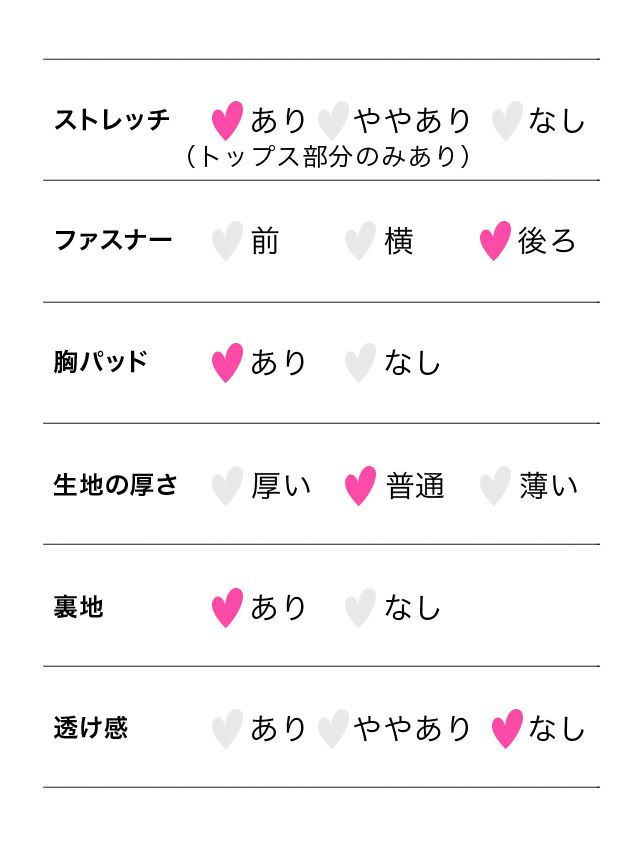Click the gray heart beside ストレッチ ややあり
The image size is (640, 854).
(x=332, y=120)
